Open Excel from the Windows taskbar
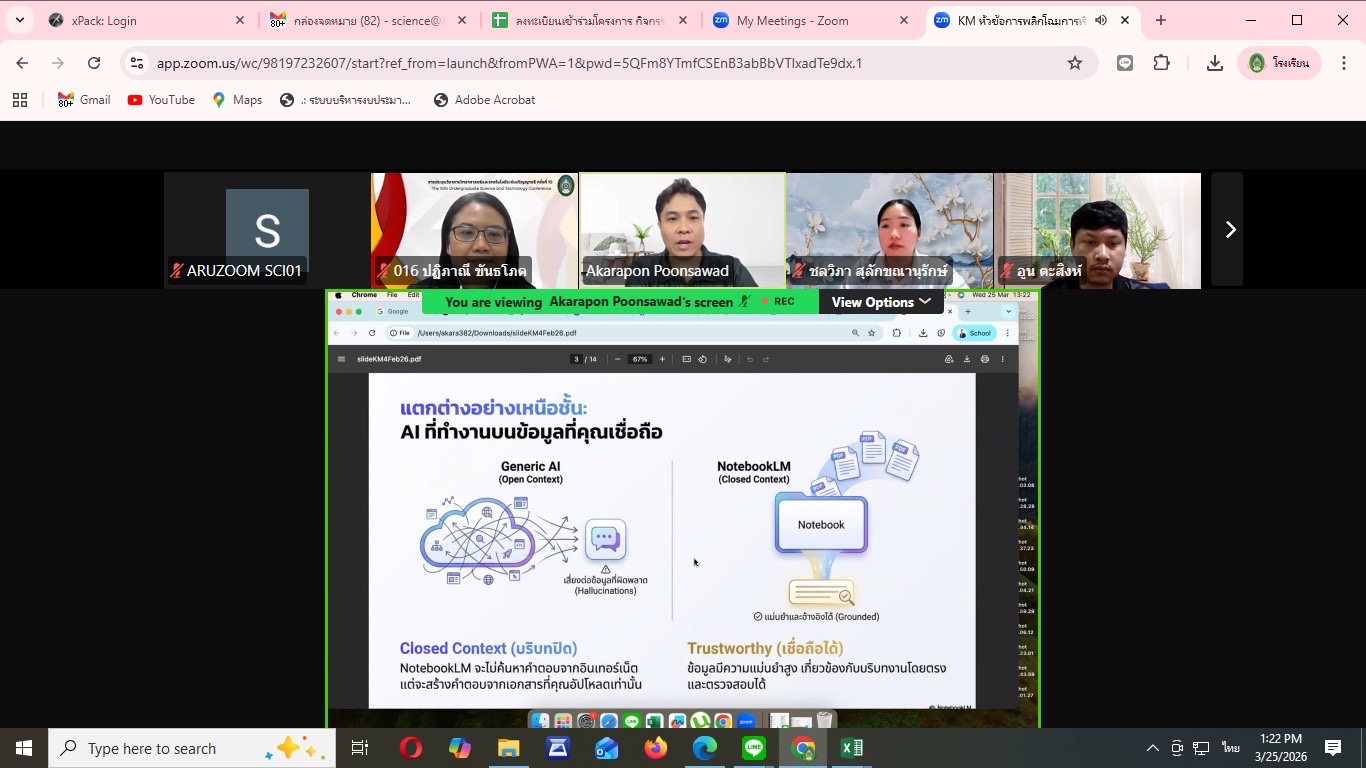Viewport: 1366px width, 768px height. point(851,748)
